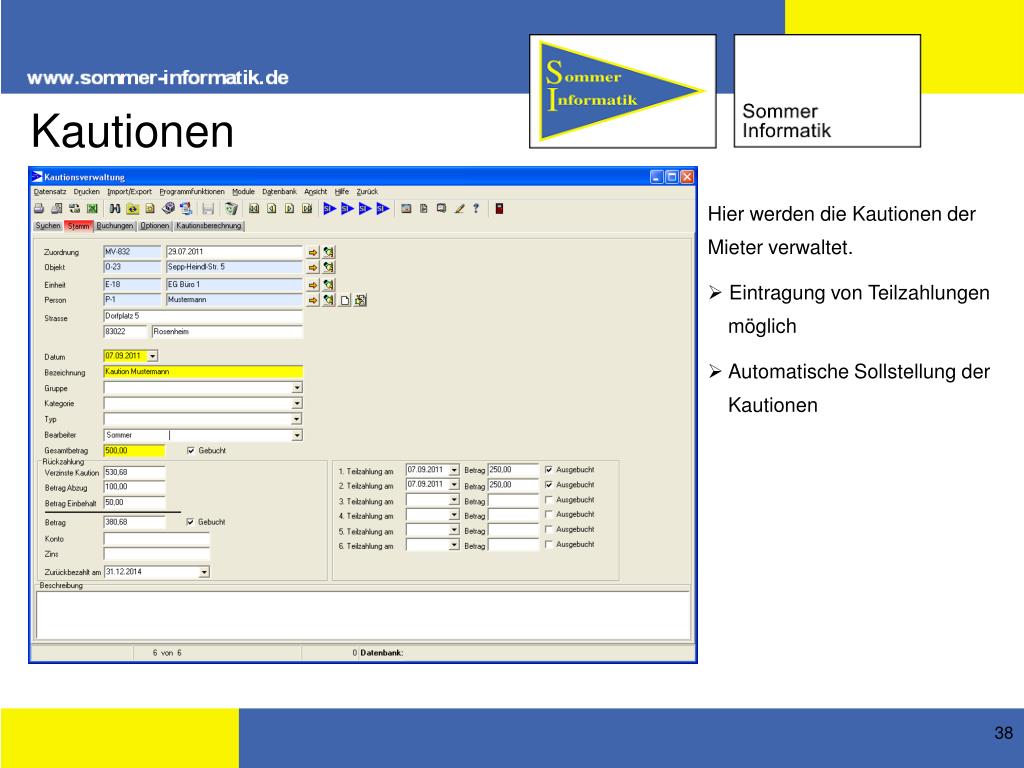Screen dimensions: 1024x768
Task: Open the Datensatz menu
Action: click(50, 192)
